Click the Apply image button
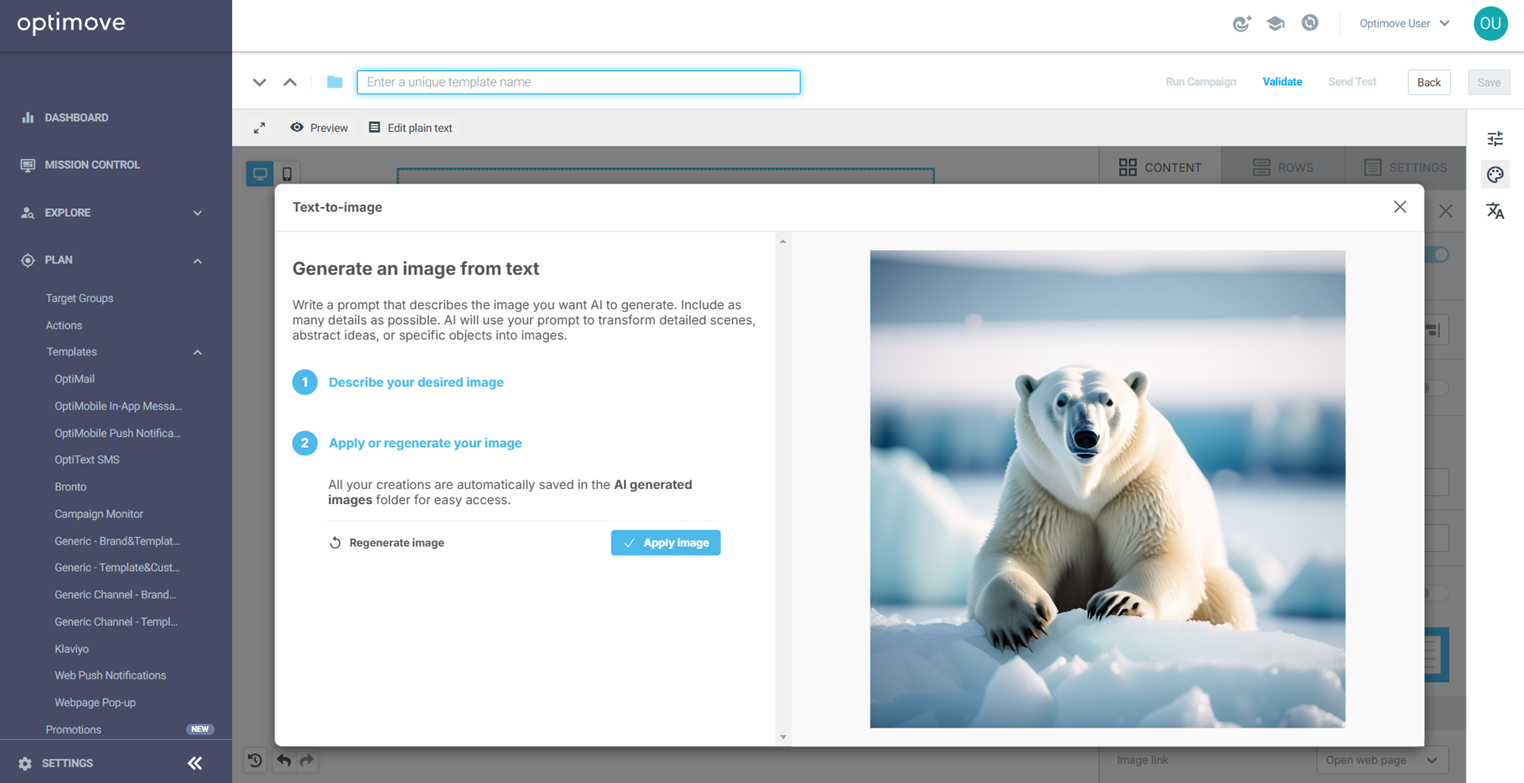 pos(666,543)
